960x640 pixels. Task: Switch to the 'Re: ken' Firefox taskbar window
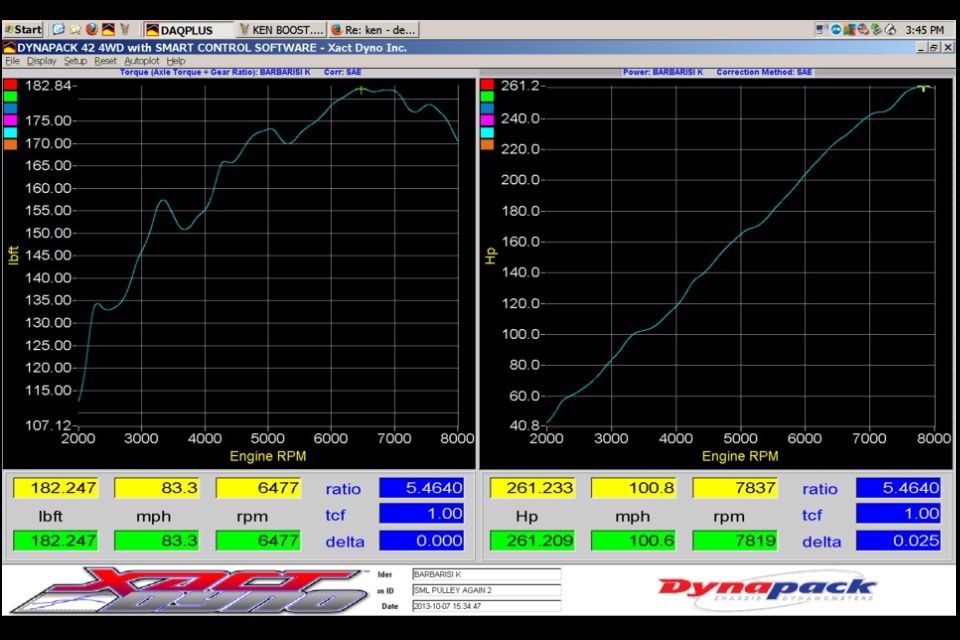click(x=374, y=29)
